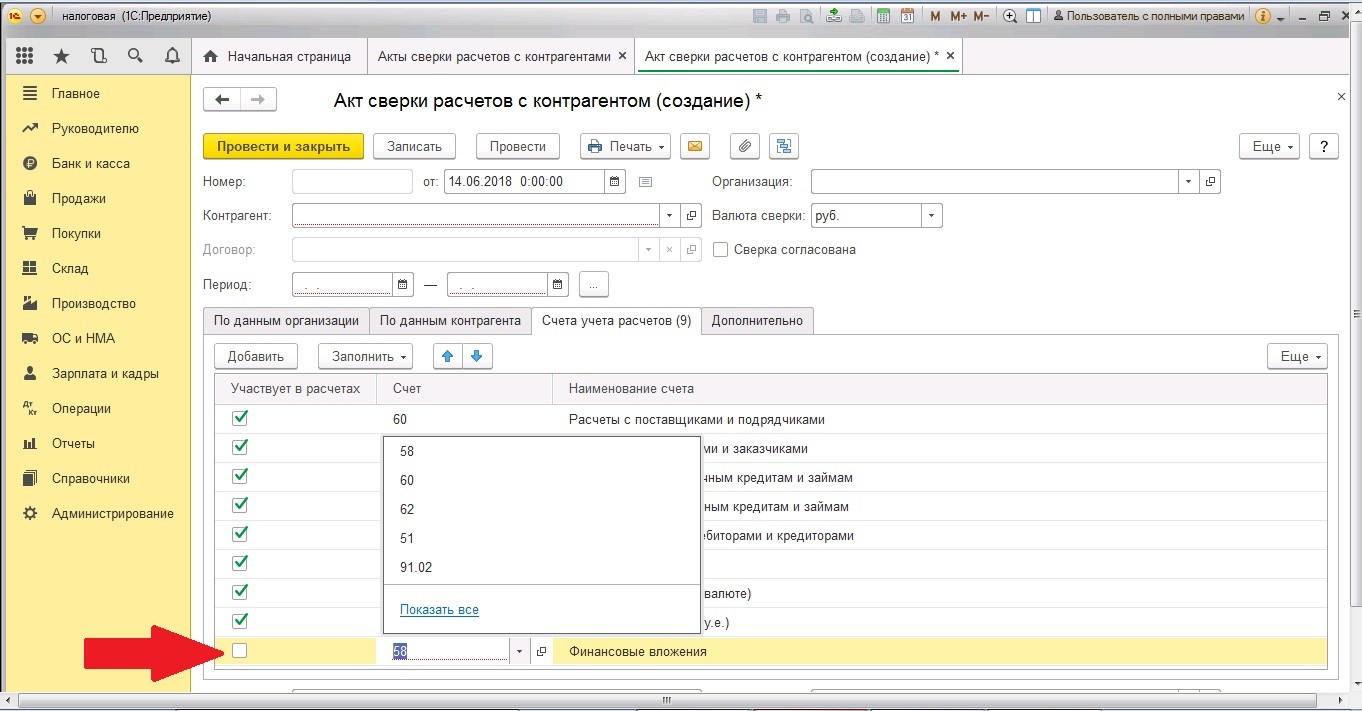Open calendar picker next to document date

pos(616,182)
